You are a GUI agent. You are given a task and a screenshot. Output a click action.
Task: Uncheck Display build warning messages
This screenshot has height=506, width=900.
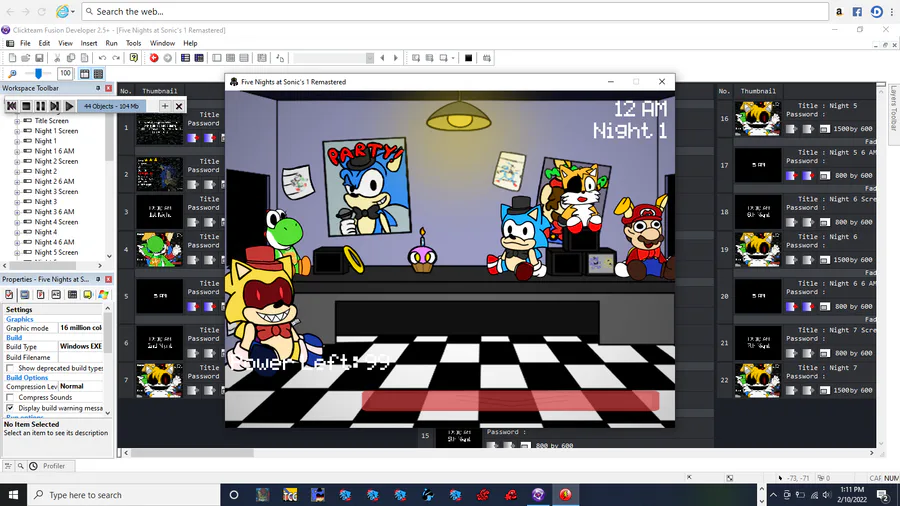[x=10, y=408]
